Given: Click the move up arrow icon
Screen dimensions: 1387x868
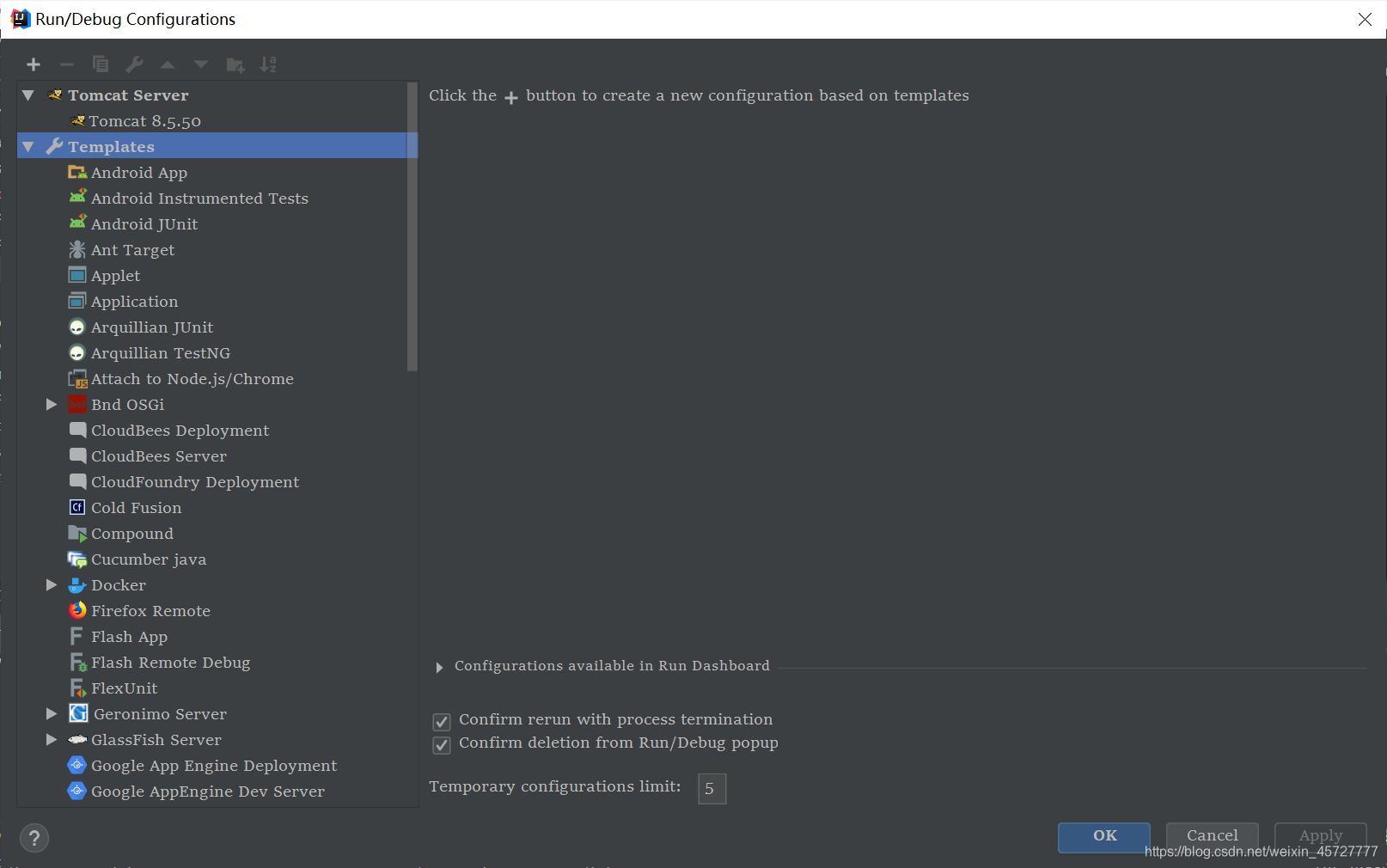Looking at the screenshot, I should tap(168, 64).
